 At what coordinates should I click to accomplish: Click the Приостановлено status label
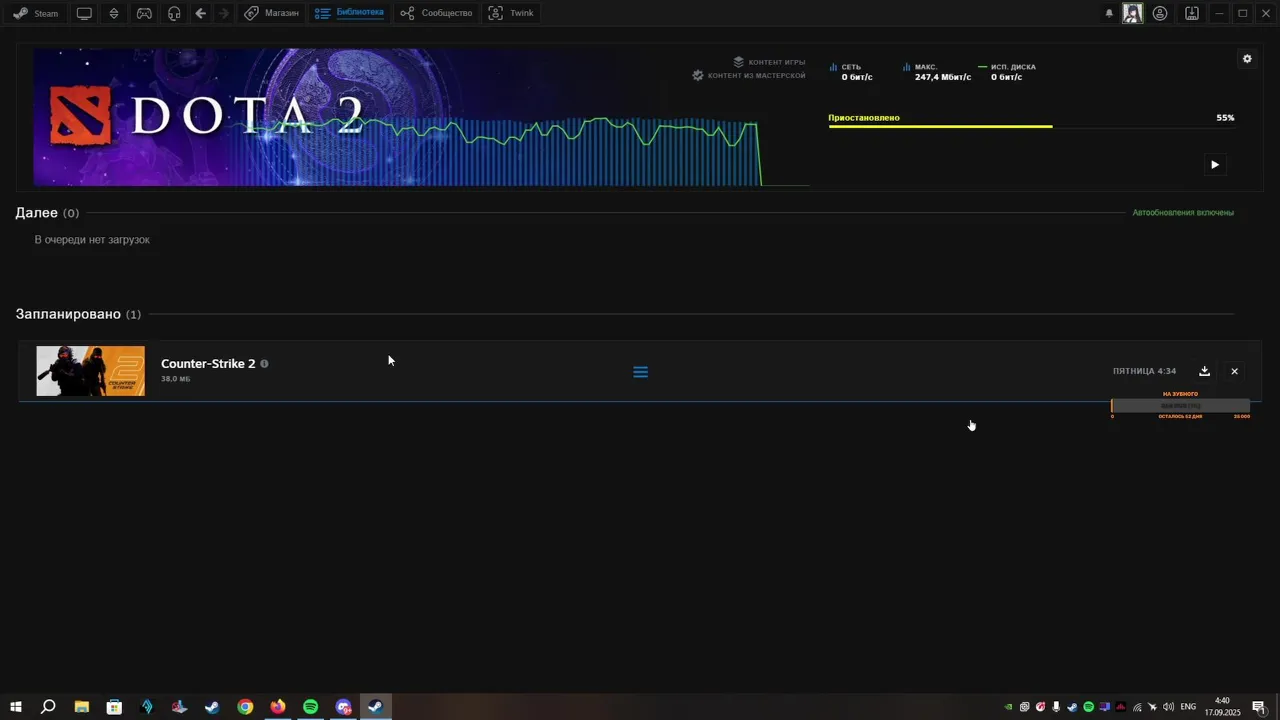coord(864,118)
